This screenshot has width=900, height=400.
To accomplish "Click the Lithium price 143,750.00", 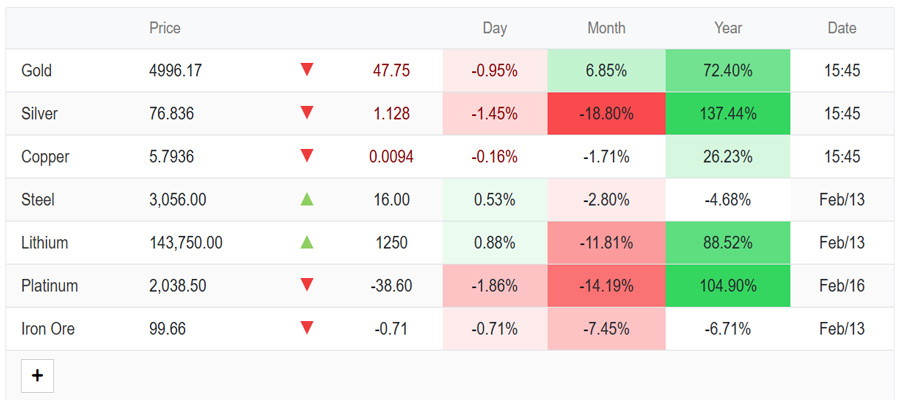I will pyautogui.click(x=186, y=243).
